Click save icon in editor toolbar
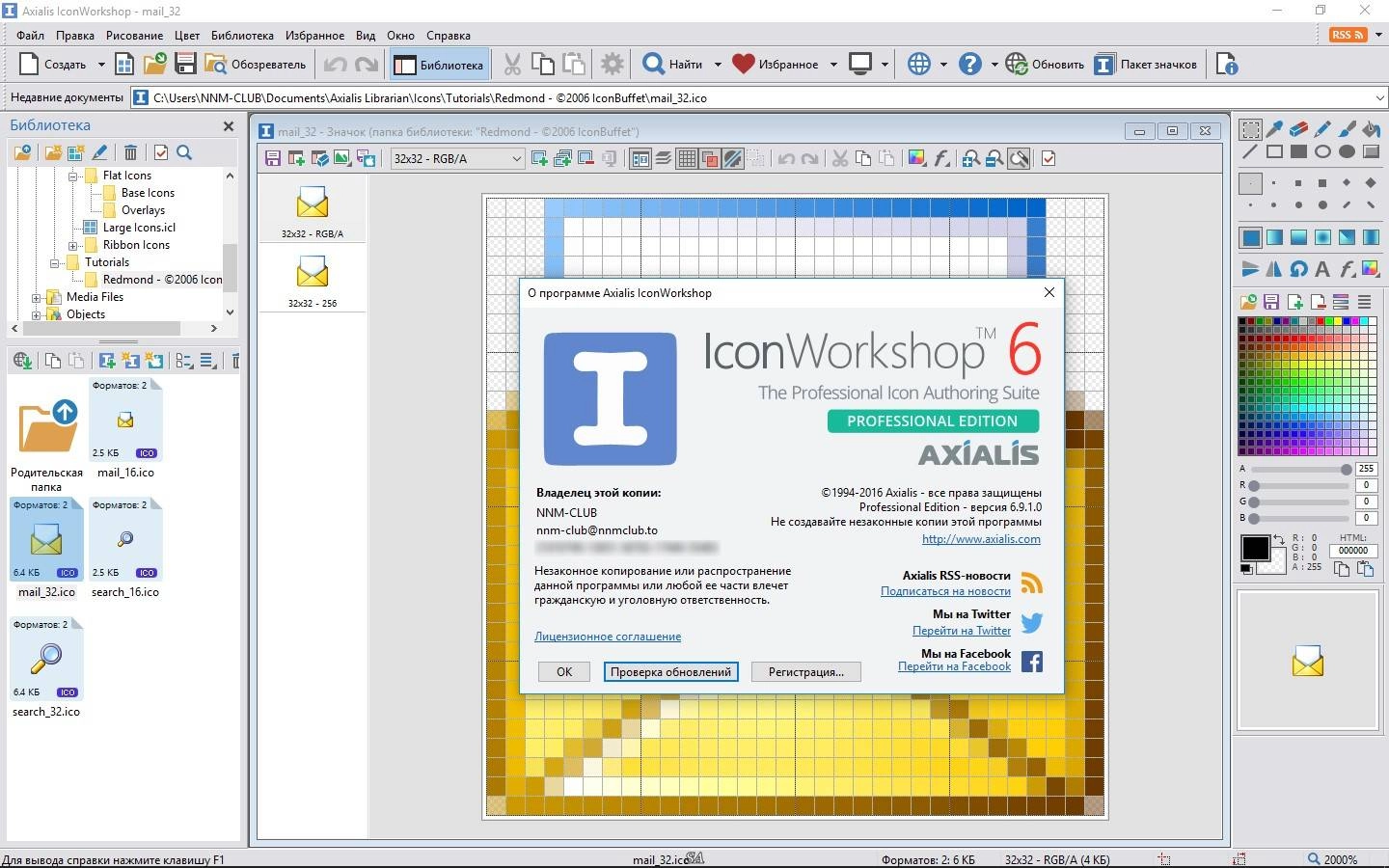Screen dimensions: 1389x868 click(273, 159)
